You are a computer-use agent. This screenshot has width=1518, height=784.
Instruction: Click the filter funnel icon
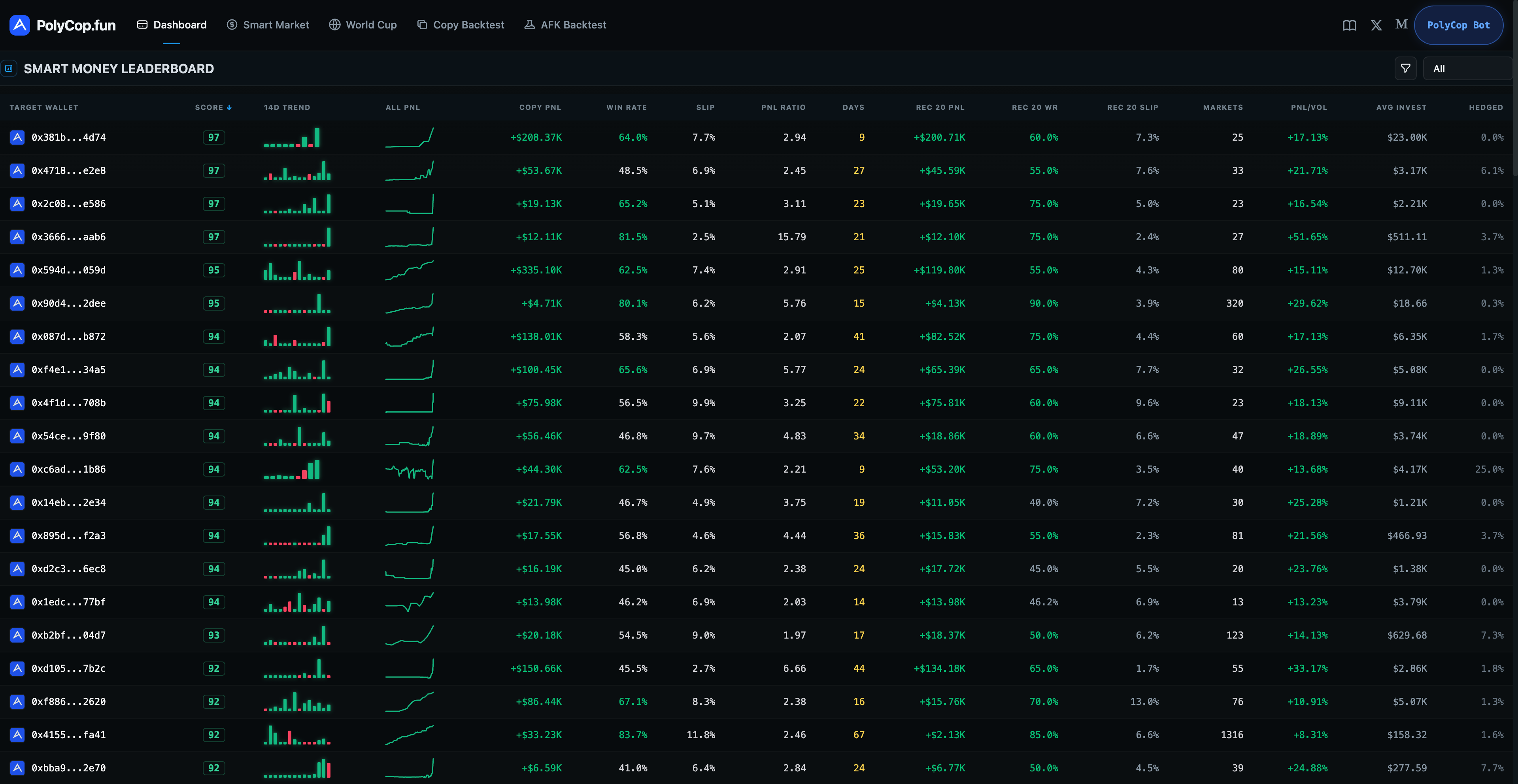pyautogui.click(x=1405, y=68)
